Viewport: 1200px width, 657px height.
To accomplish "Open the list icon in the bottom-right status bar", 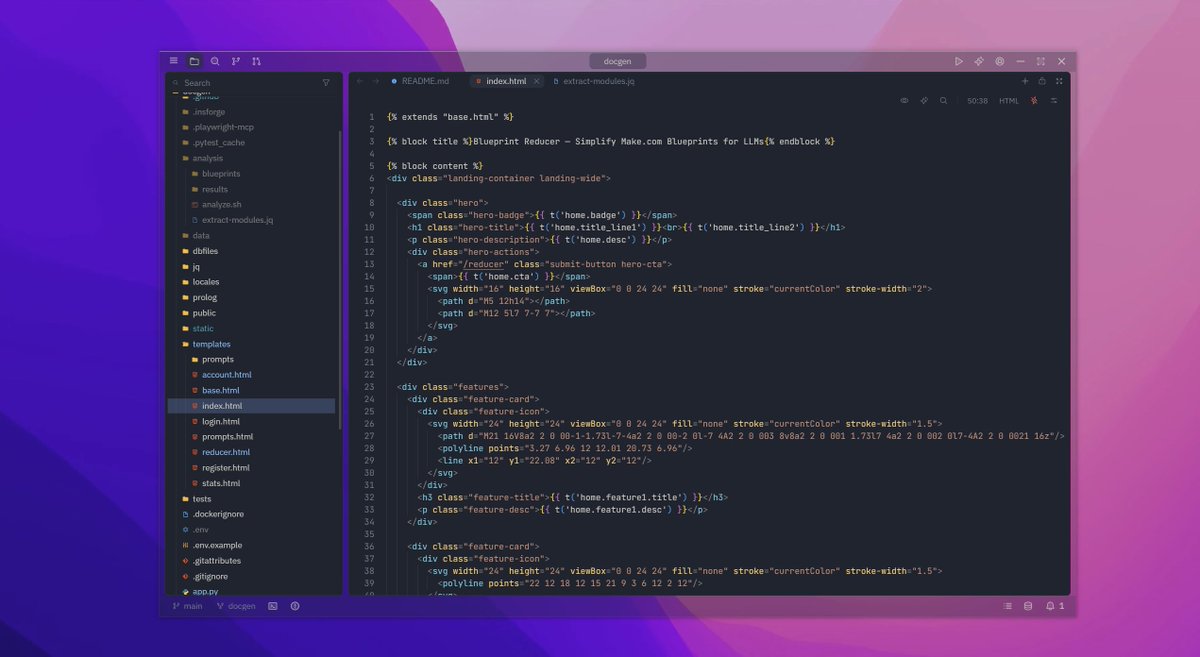I will (1008, 606).
